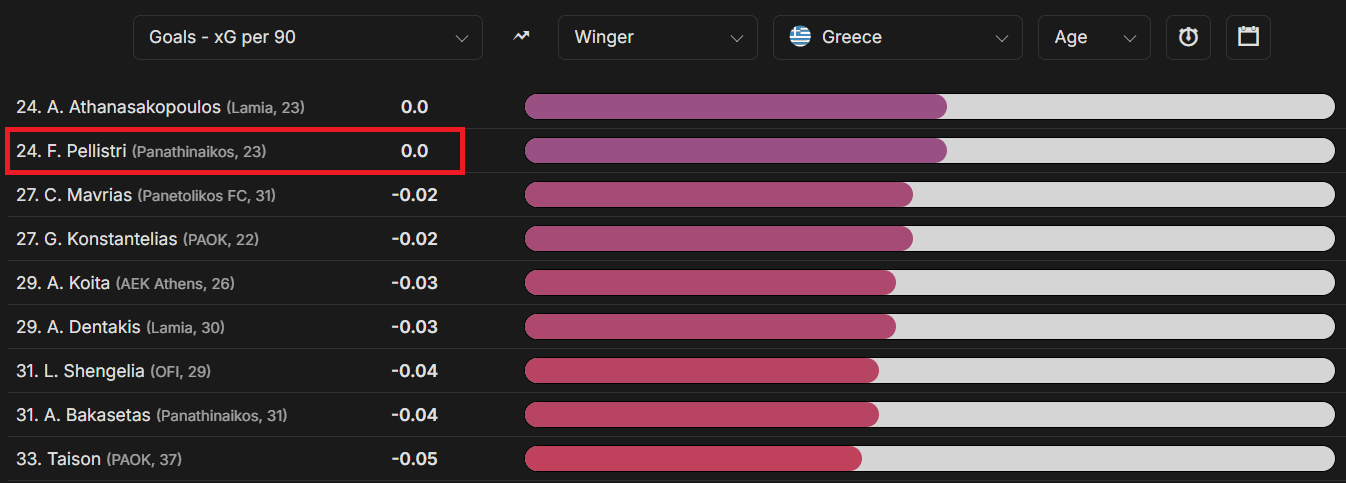Image resolution: width=1346 pixels, height=483 pixels.
Task: Open G. Konstantelias PAOK entry
Action: pos(138,239)
